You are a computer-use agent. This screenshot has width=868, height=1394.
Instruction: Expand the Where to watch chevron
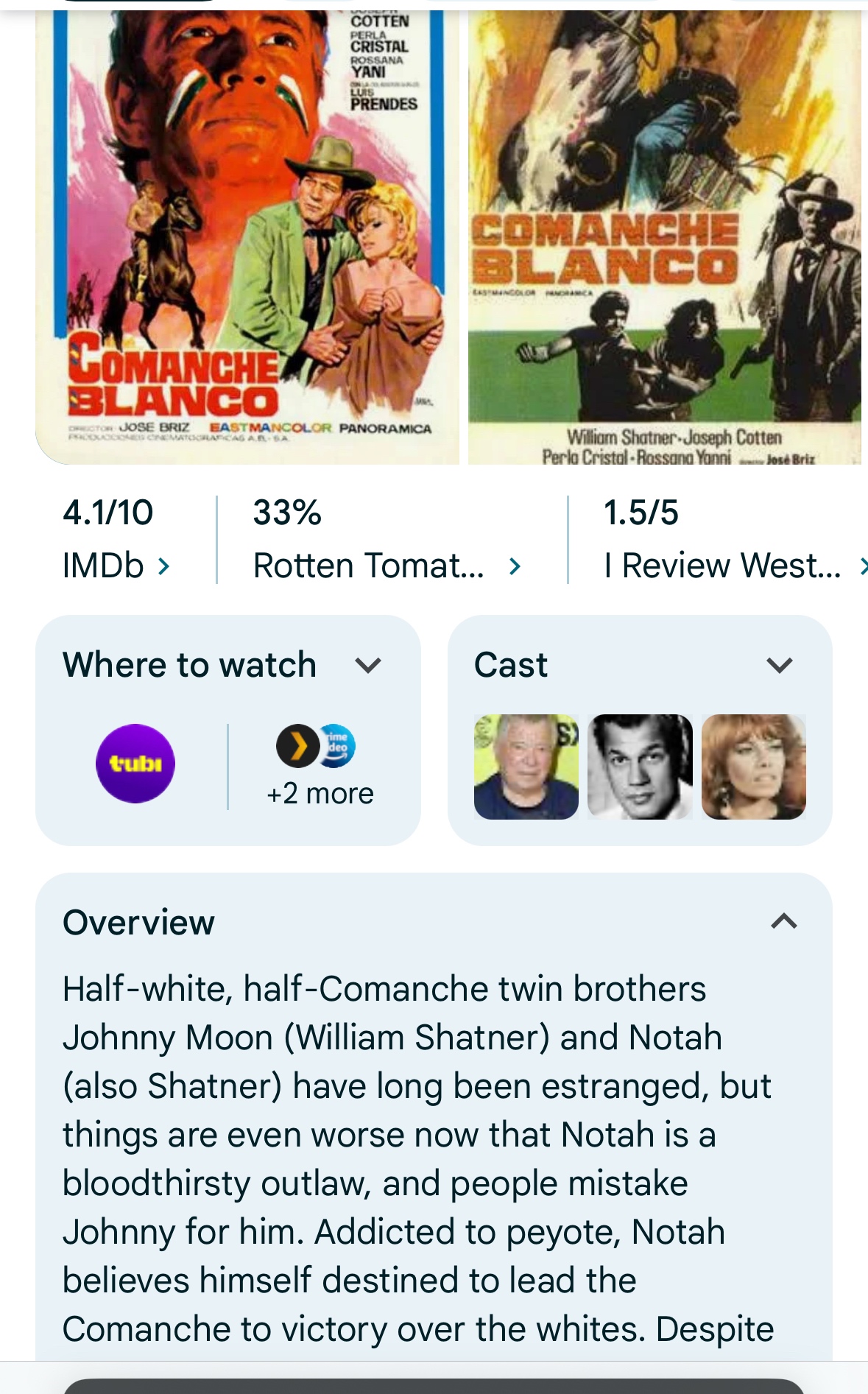[x=368, y=666]
